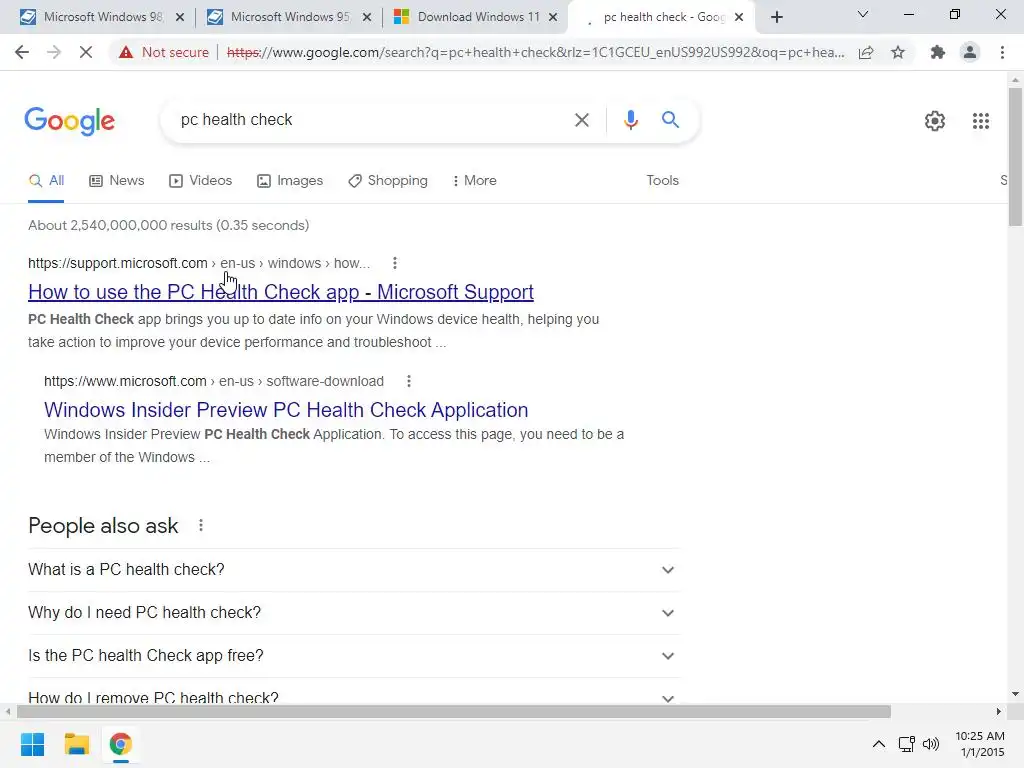Open "How to use the PC Health Check app" link
1024x768 pixels.
pos(281,292)
